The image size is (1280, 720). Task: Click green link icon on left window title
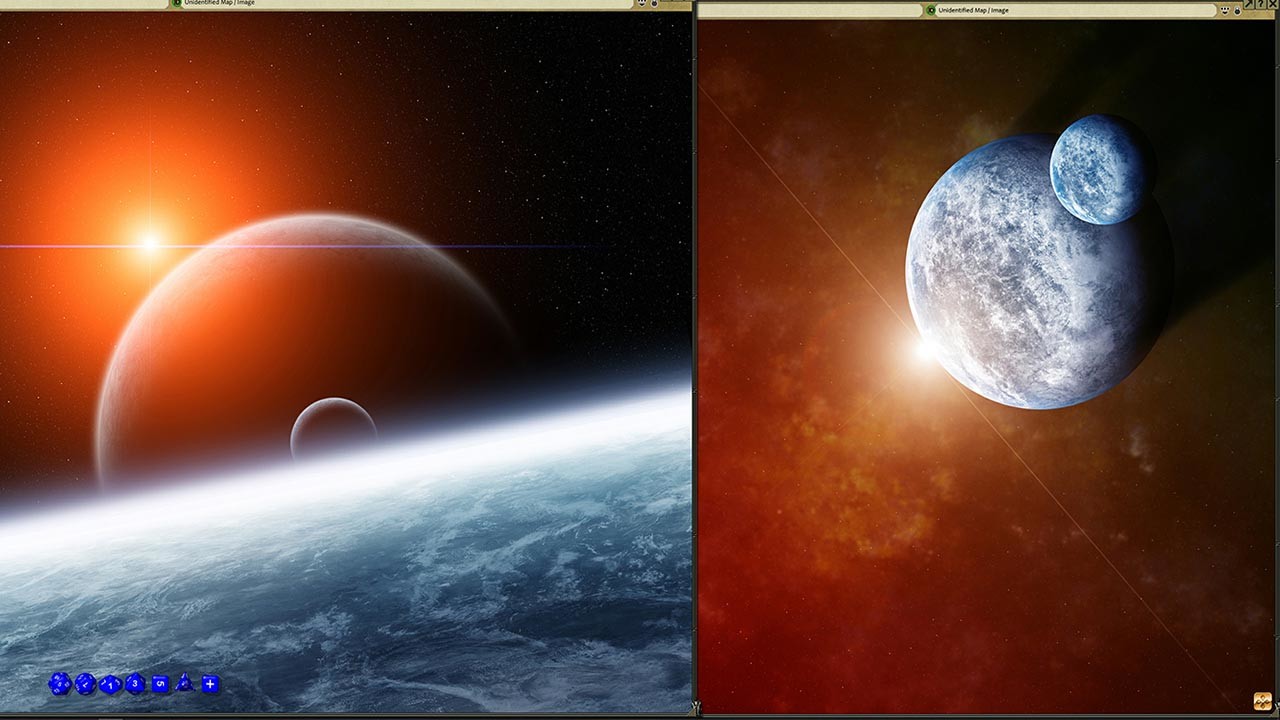(x=177, y=3)
